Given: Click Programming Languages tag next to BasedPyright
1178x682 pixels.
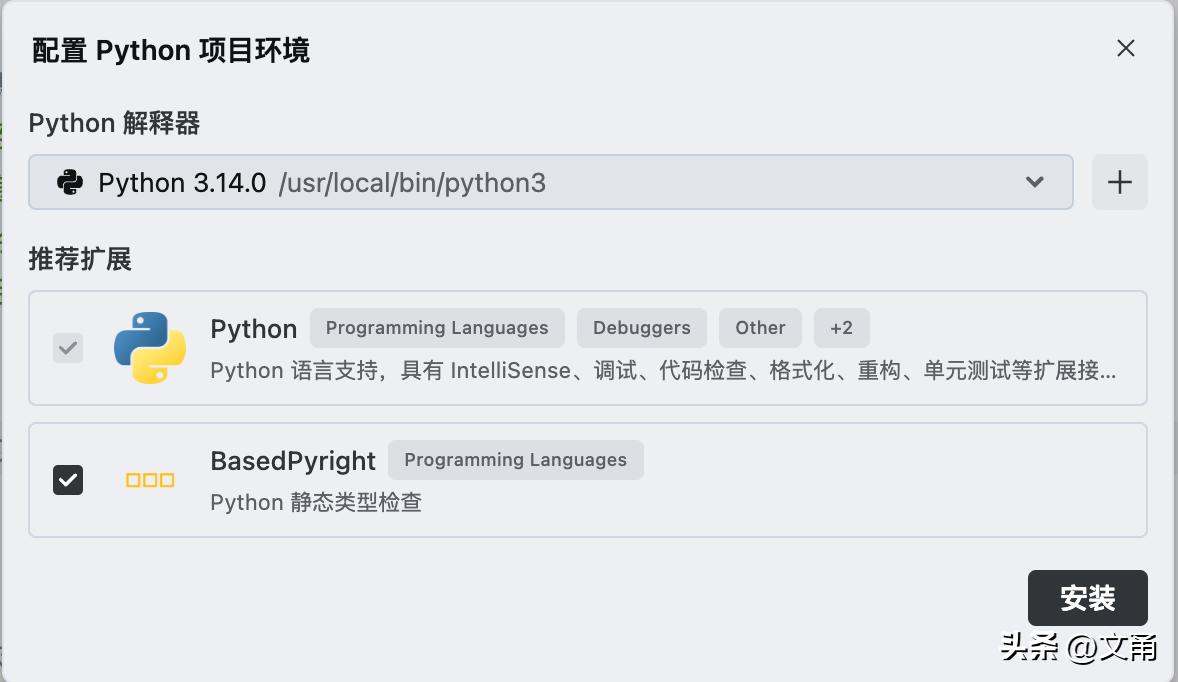Looking at the screenshot, I should coord(515,460).
